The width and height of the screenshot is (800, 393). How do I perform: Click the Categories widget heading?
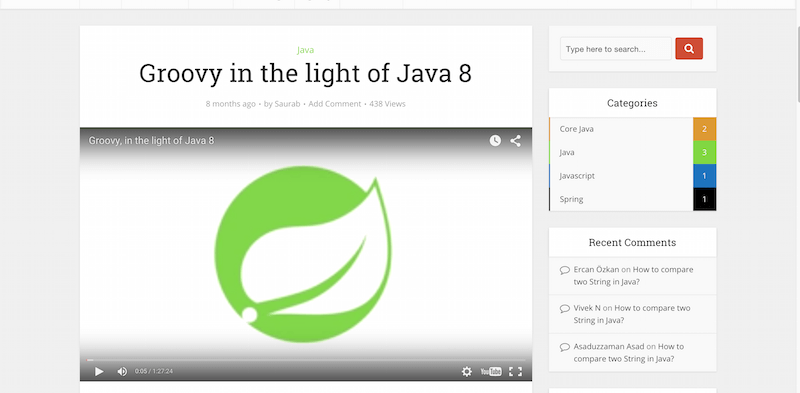[x=632, y=103]
